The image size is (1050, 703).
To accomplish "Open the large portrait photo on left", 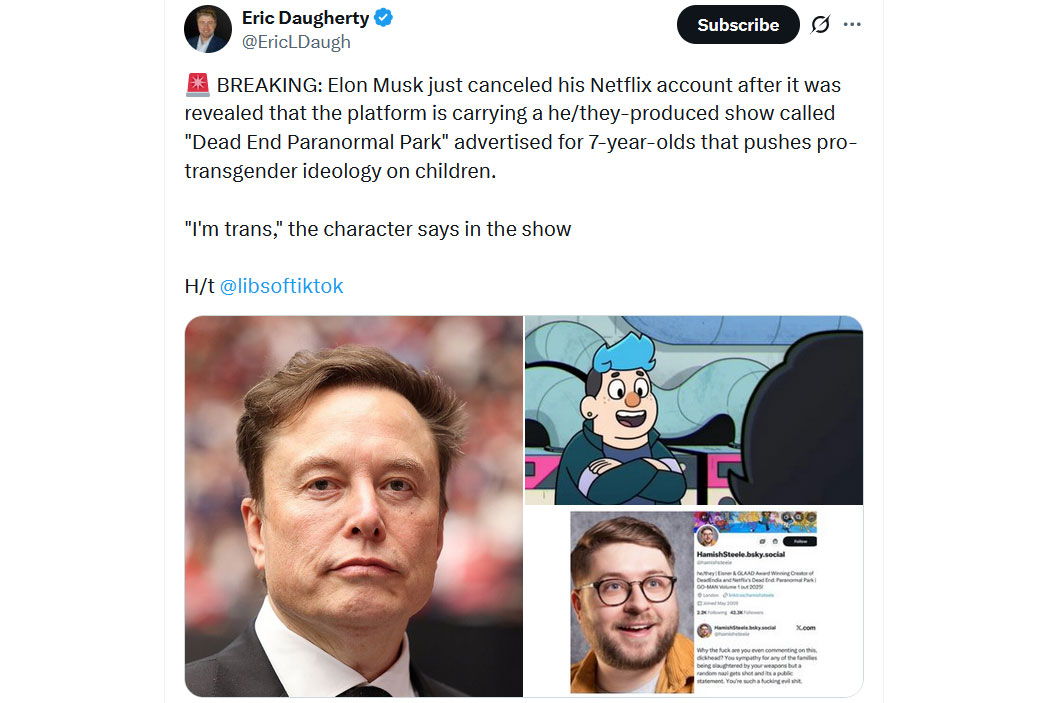I will pos(354,506).
